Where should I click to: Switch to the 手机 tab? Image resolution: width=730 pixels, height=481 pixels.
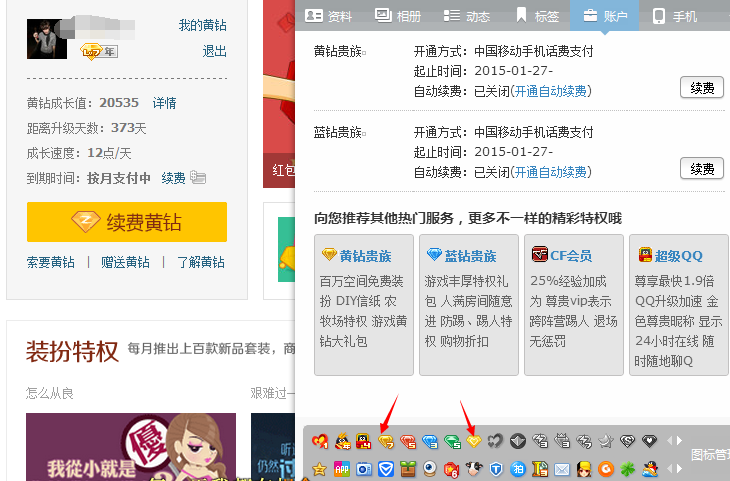675,16
